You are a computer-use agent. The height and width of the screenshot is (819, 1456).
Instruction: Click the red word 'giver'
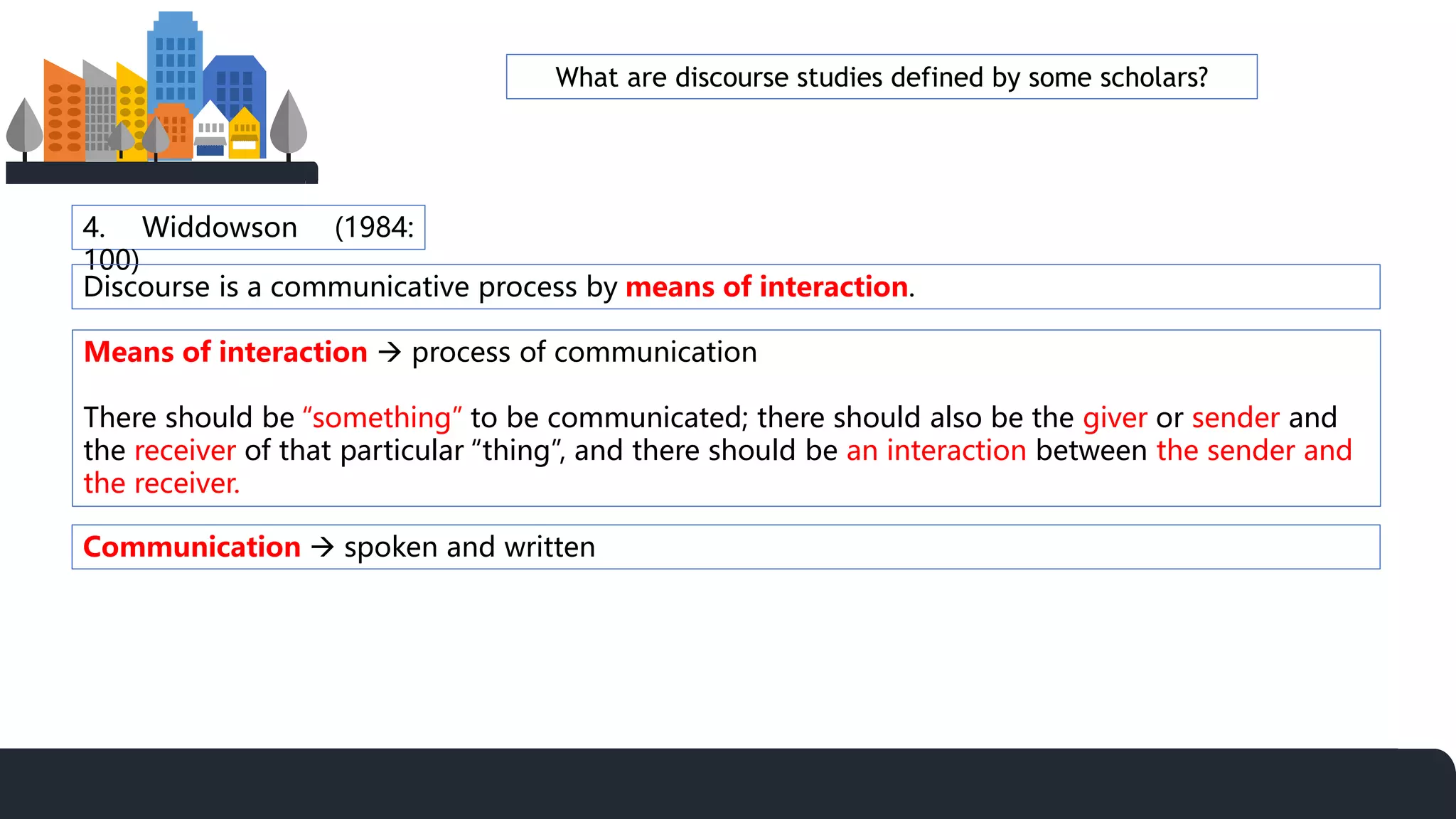pyautogui.click(x=1115, y=417)
